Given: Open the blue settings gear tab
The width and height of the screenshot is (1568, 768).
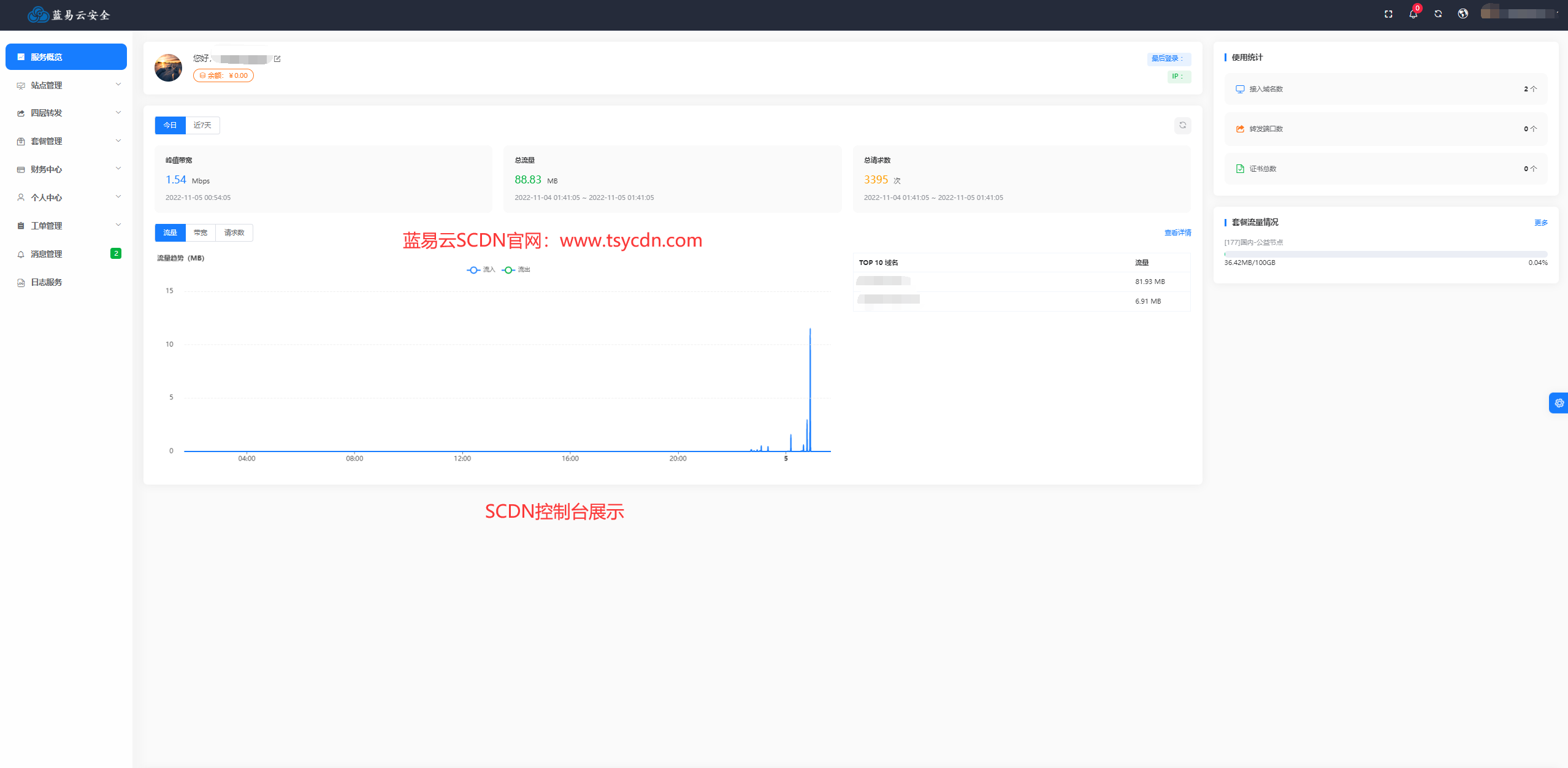Looking at the screenshot, I should 1559,403.
